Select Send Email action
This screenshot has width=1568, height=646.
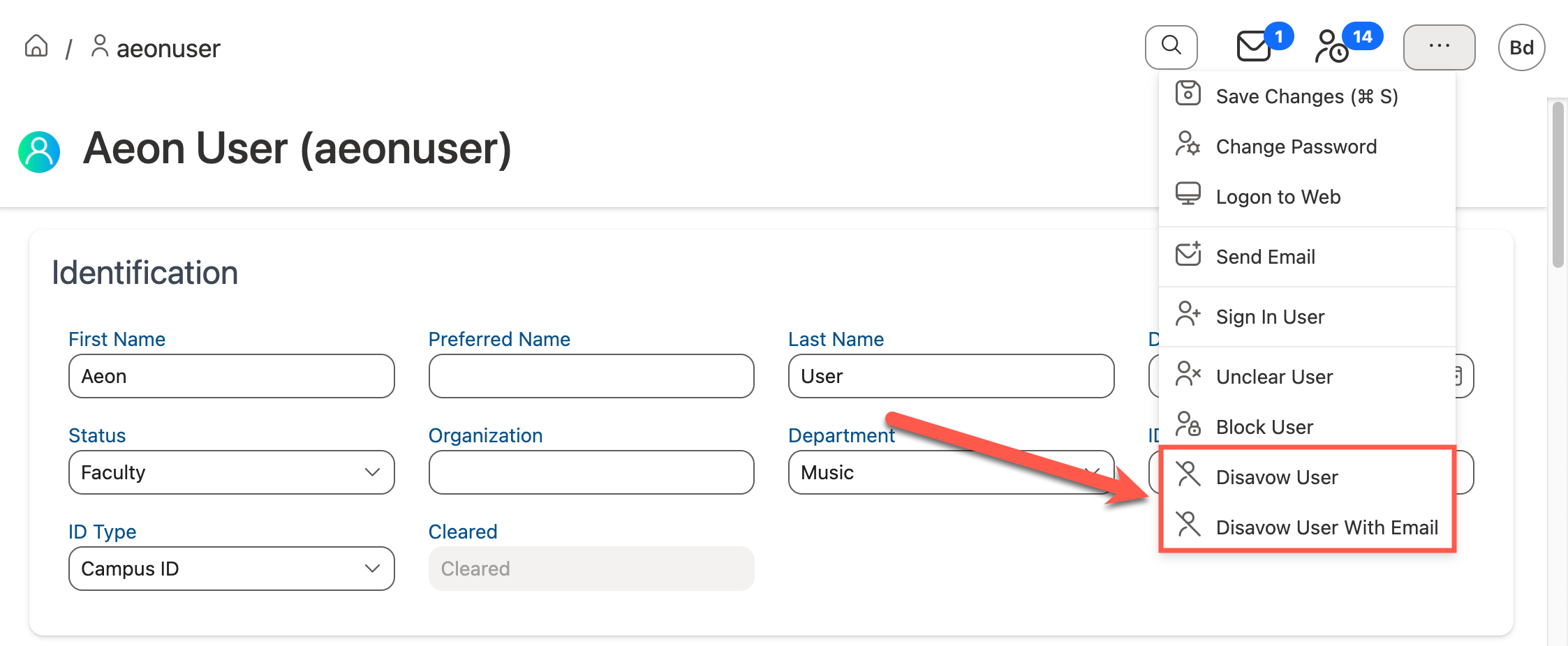click(x=1265, y=257)
